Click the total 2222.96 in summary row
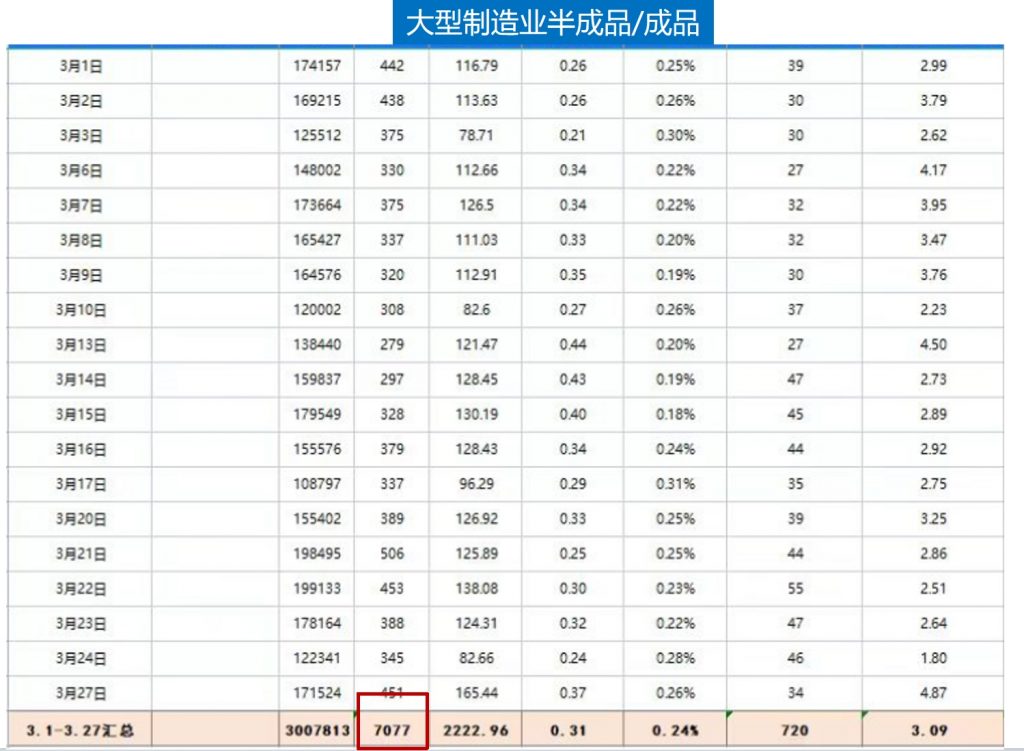This screenshot has width=1024, height=751. click(x=476, y=730)
